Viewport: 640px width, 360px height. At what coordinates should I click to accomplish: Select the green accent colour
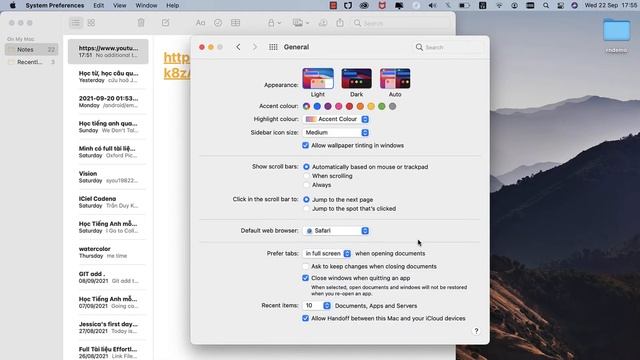coord(382,106)
